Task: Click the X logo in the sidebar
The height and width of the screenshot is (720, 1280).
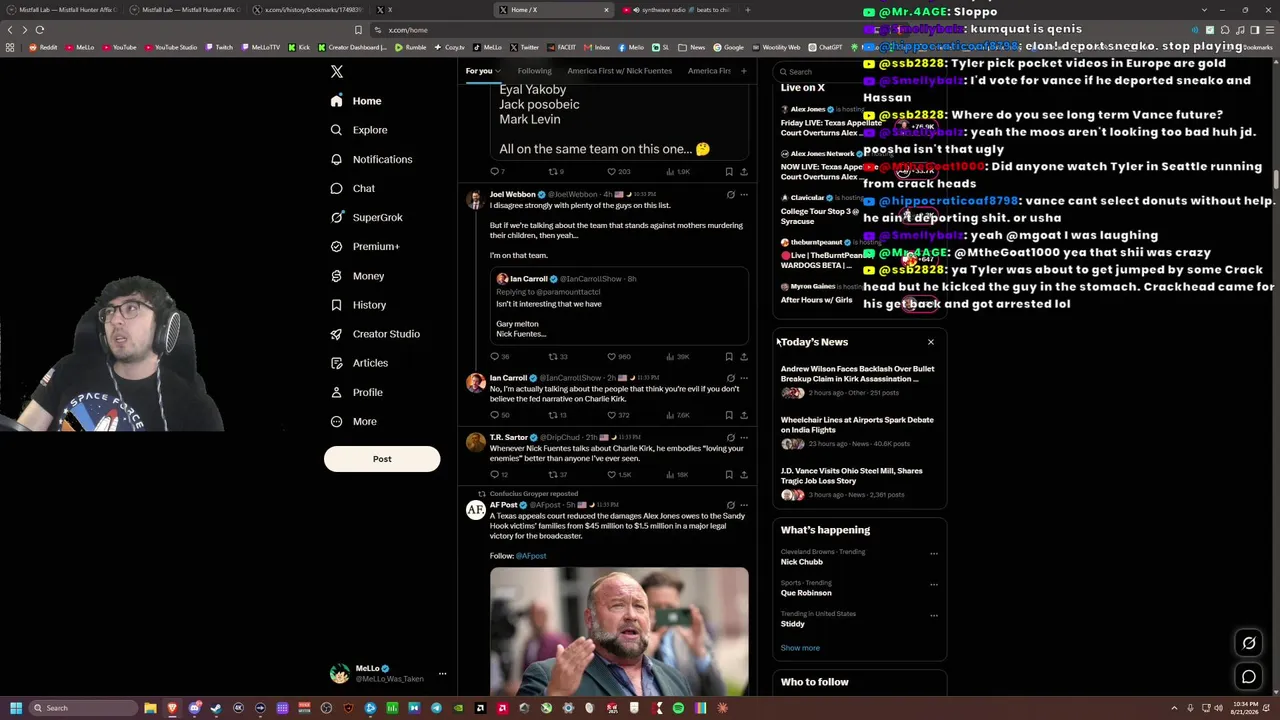Action: pyautogui.click(x=337, y=71)
